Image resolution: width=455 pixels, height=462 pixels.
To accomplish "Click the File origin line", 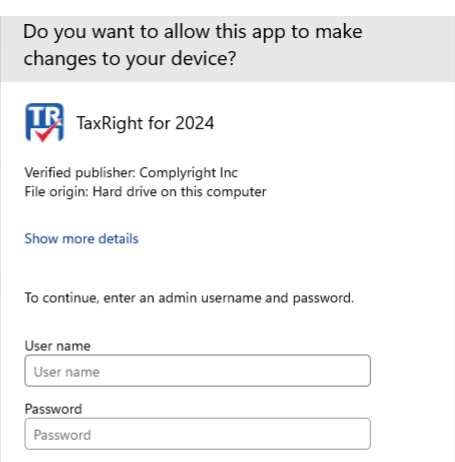I will coord(145,192).
